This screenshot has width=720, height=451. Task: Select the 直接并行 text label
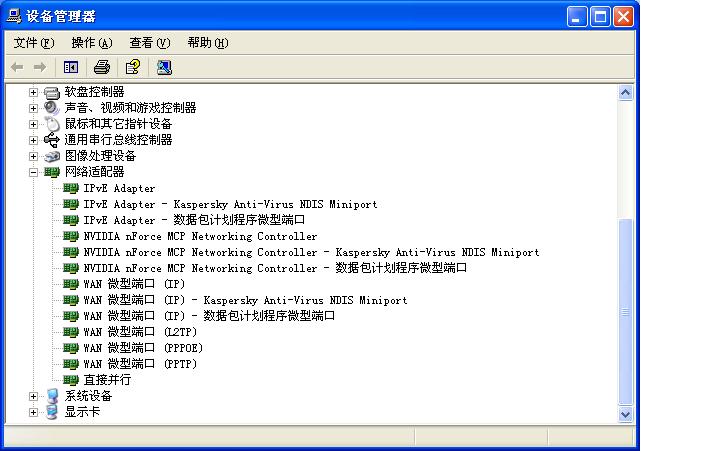click(107, 380)
